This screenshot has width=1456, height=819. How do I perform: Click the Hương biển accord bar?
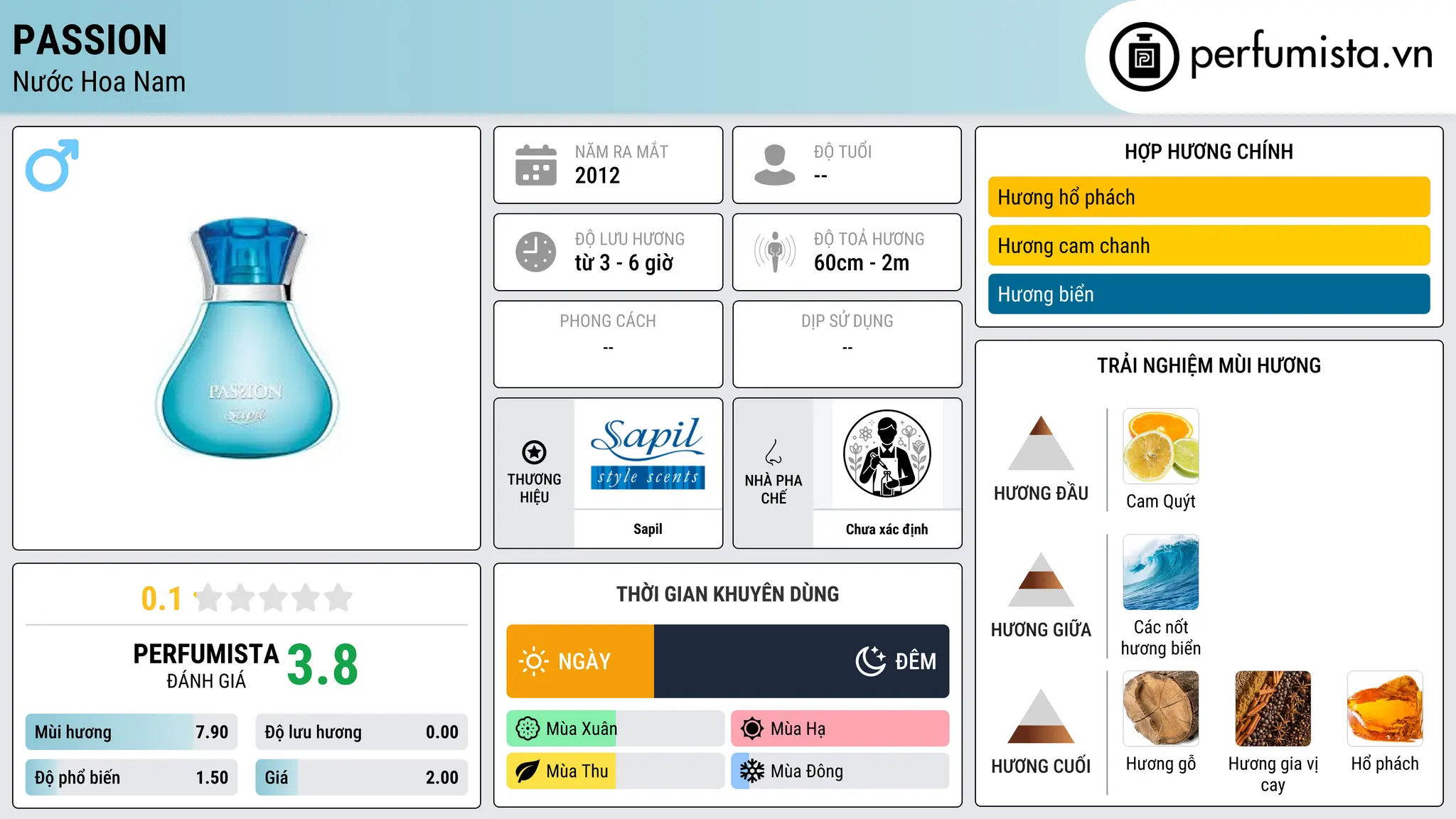pyautogui.click(x=1209, y=294)
